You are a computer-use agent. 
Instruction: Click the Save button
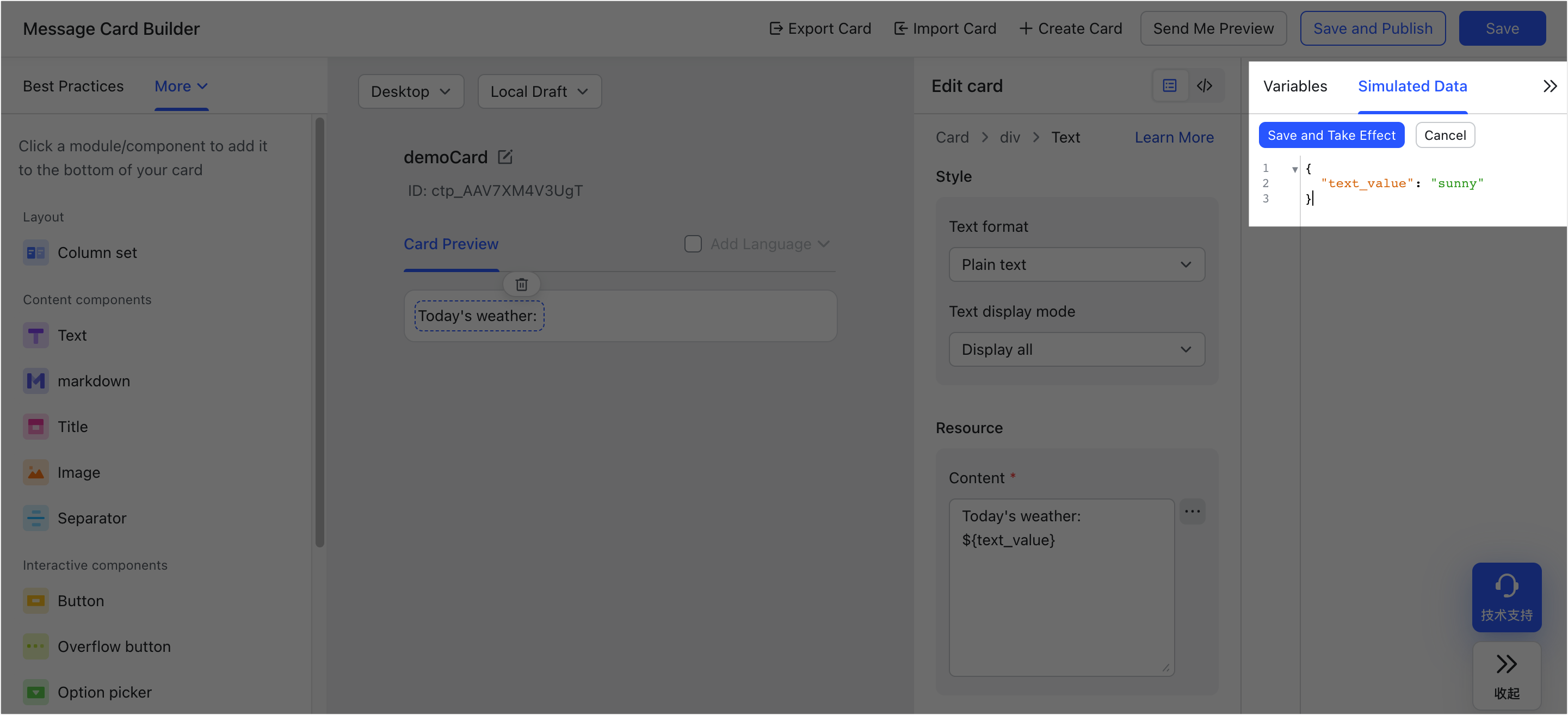[x=1502, y=29]
